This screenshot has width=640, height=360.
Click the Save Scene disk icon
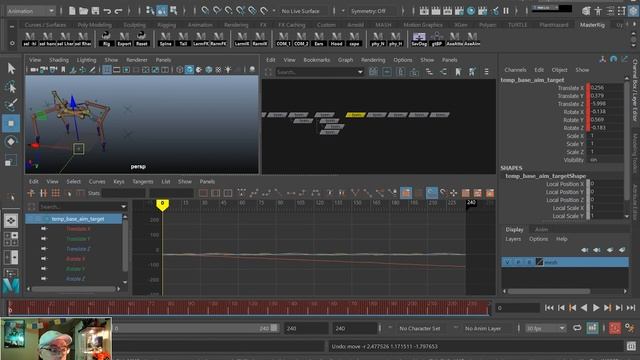pyautogui.click(x=96, y=11)
